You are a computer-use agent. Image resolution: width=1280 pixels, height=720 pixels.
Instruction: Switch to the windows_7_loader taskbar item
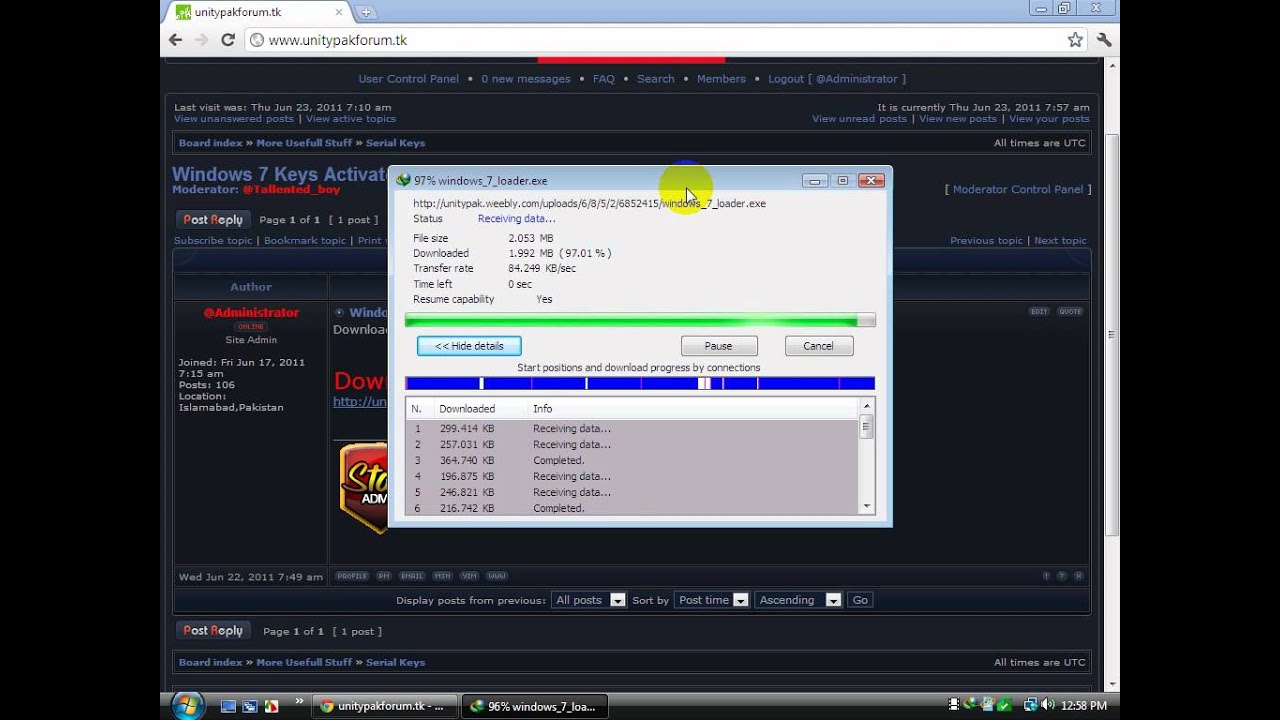535,706
